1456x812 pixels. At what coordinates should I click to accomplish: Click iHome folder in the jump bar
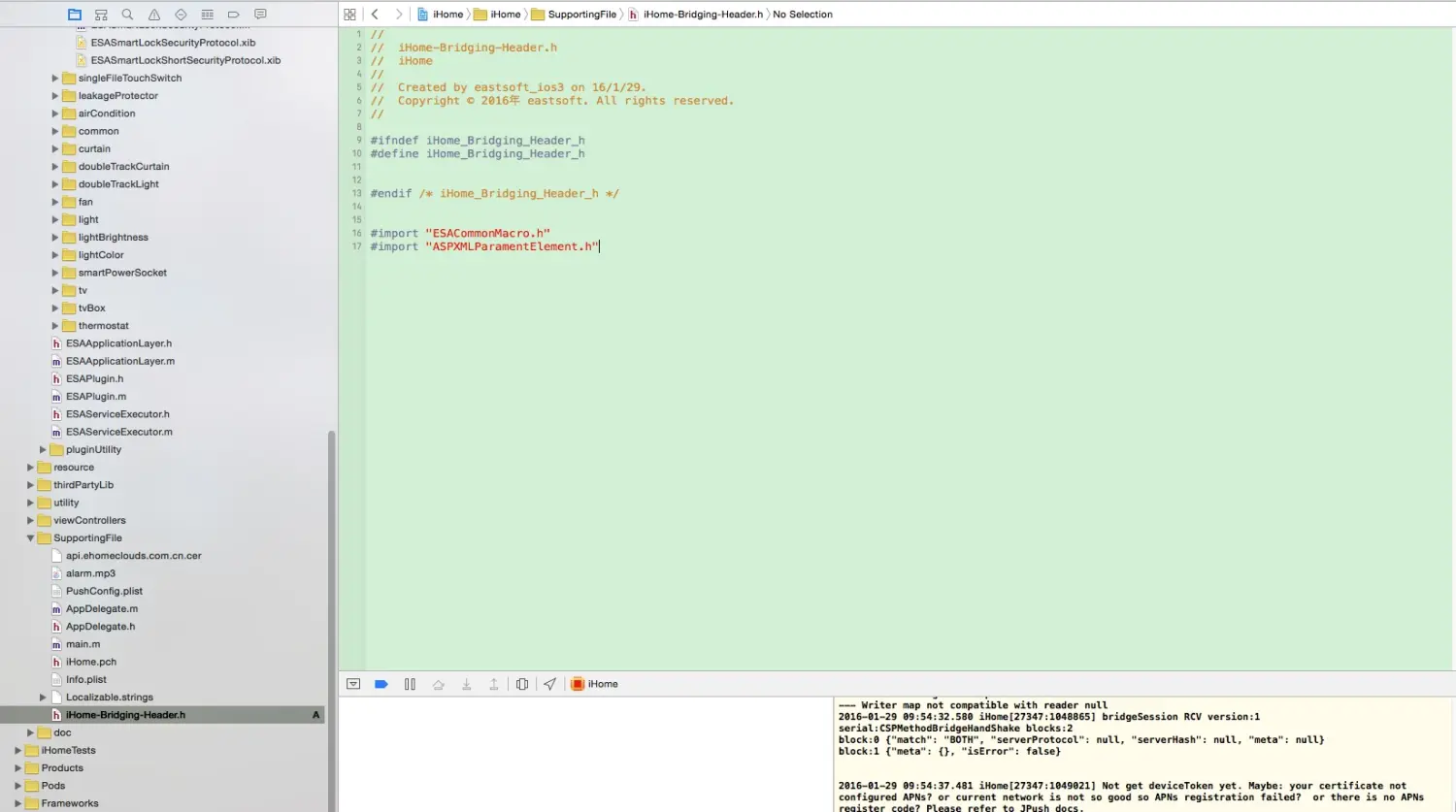pos(497,15)
